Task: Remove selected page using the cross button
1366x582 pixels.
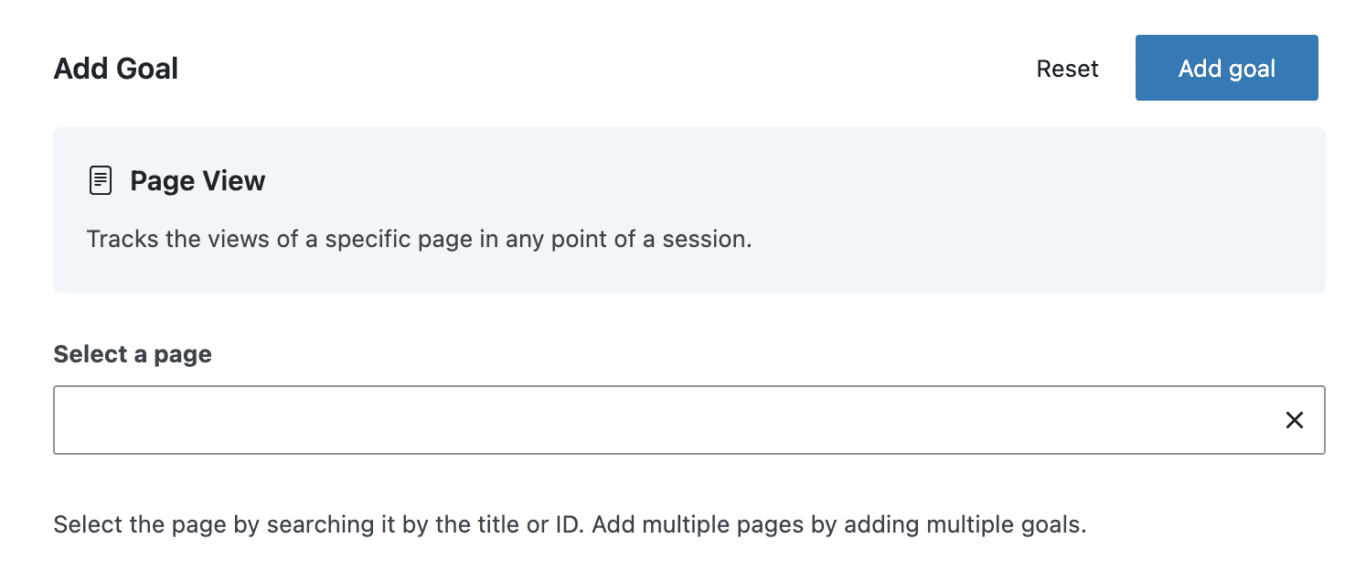Action: point(1294,420)
